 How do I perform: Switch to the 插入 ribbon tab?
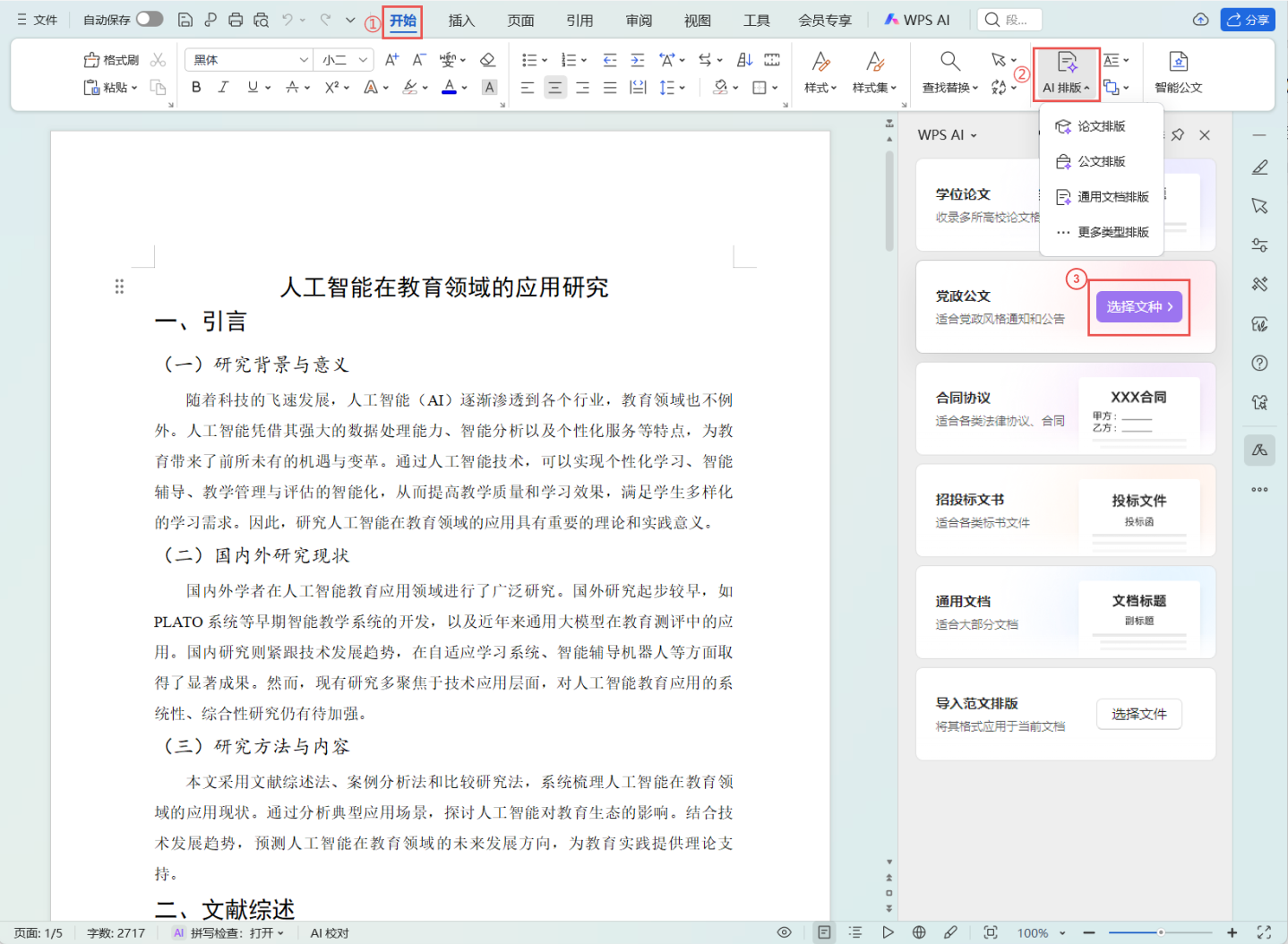(461, 21)
